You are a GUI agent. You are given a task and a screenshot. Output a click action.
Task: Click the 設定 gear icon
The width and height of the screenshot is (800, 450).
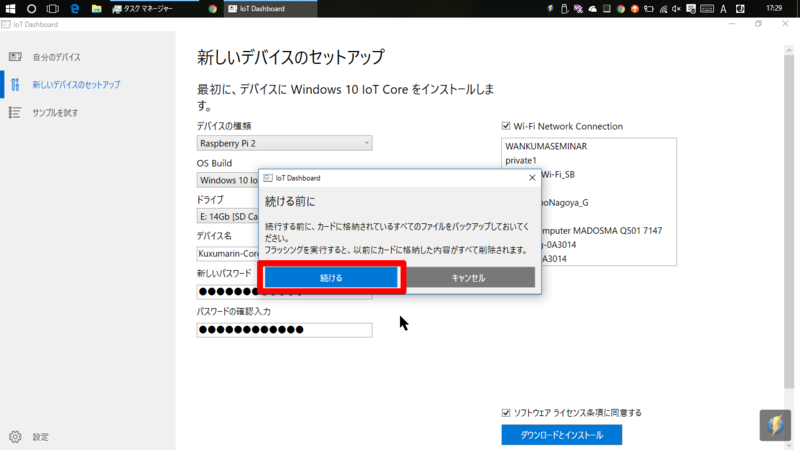click(15, 437)
